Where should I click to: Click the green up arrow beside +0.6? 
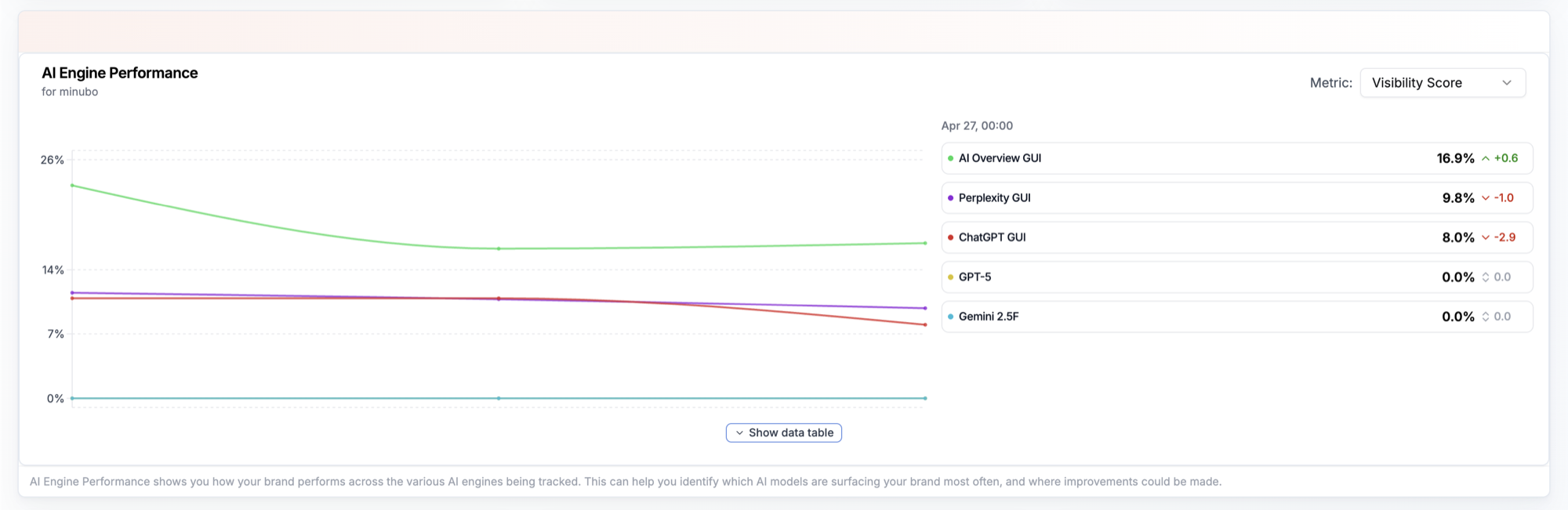pyautogui.click(x=1486, y=158)
